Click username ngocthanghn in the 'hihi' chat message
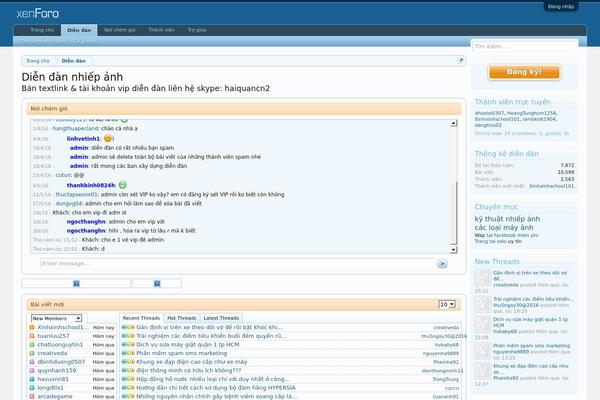Viewport: 600px width, 400px height. 86,230
